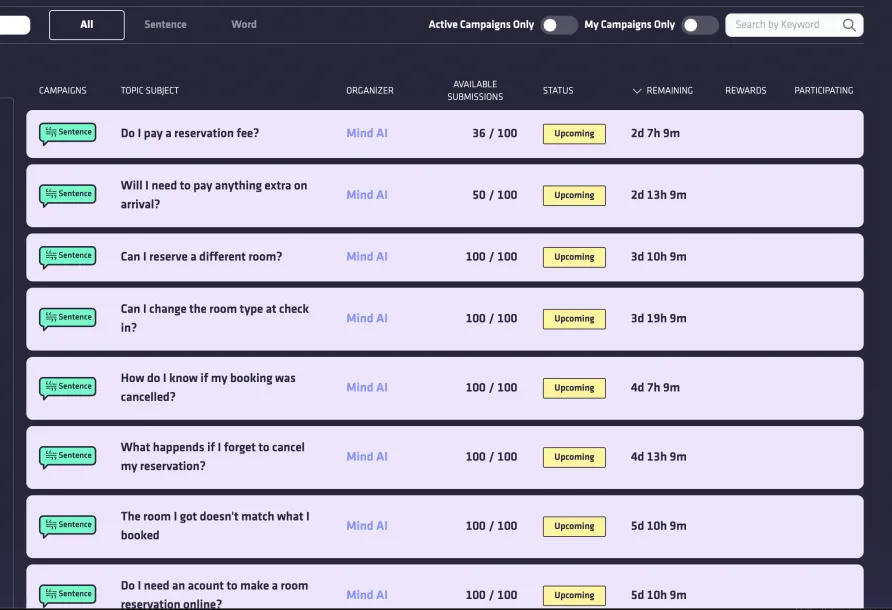The image size is (892, 610).
Task: Click Upcoming badge in need an acount row
Action: coord(574,595)
